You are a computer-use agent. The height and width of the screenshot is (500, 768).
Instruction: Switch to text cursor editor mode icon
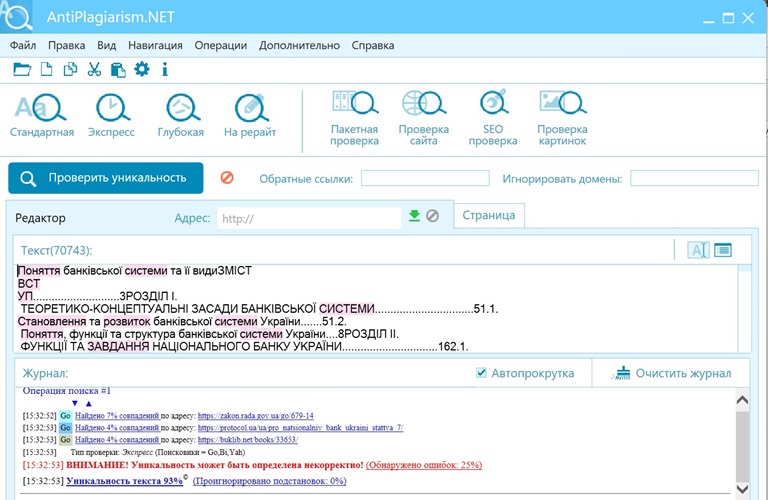698,250
